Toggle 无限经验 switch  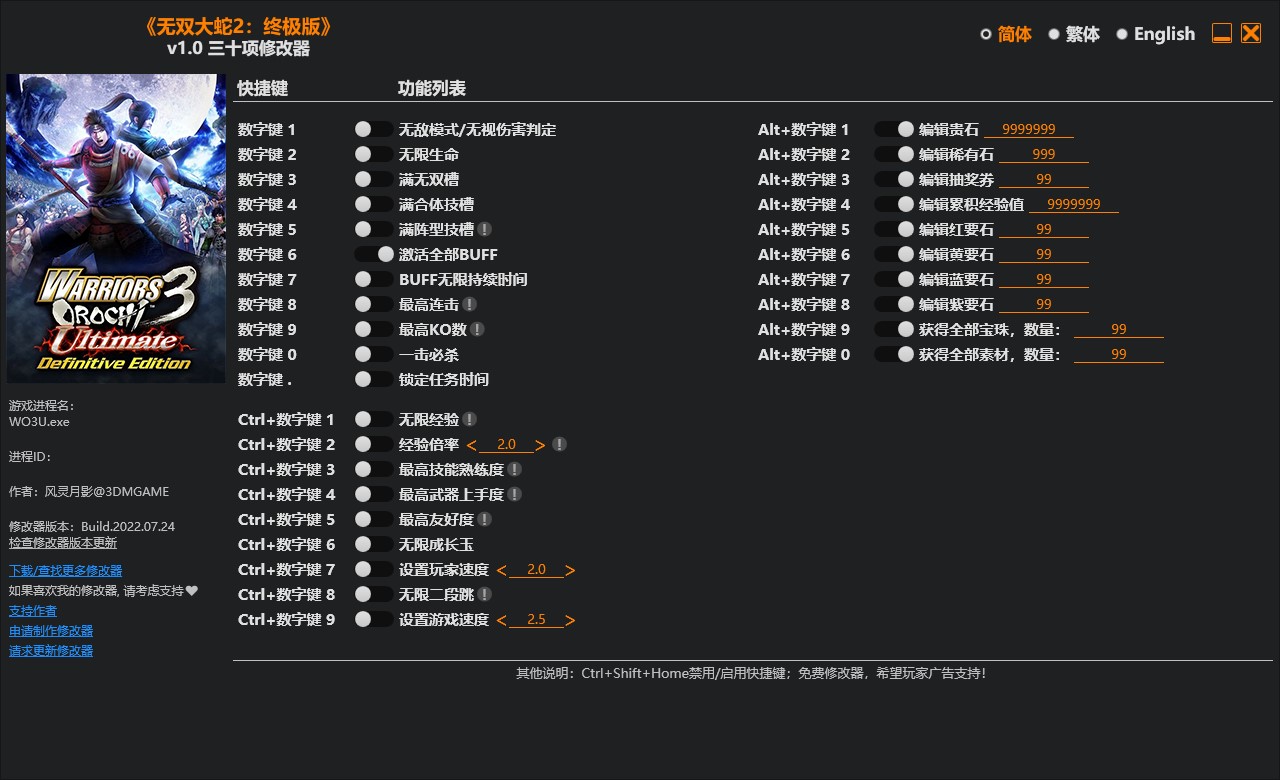[374, 419]
